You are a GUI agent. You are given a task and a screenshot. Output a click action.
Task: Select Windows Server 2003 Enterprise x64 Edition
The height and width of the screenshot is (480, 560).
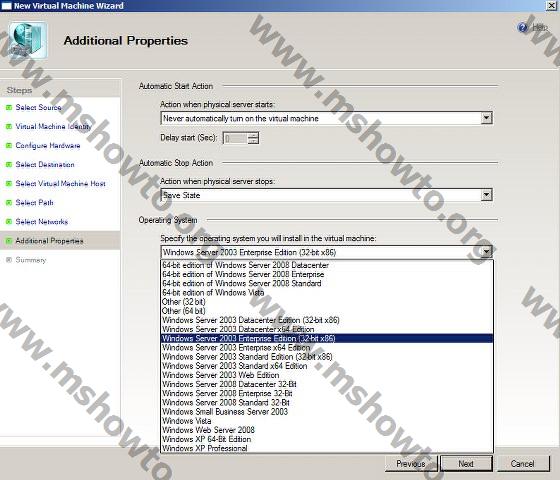coord(327,348)
